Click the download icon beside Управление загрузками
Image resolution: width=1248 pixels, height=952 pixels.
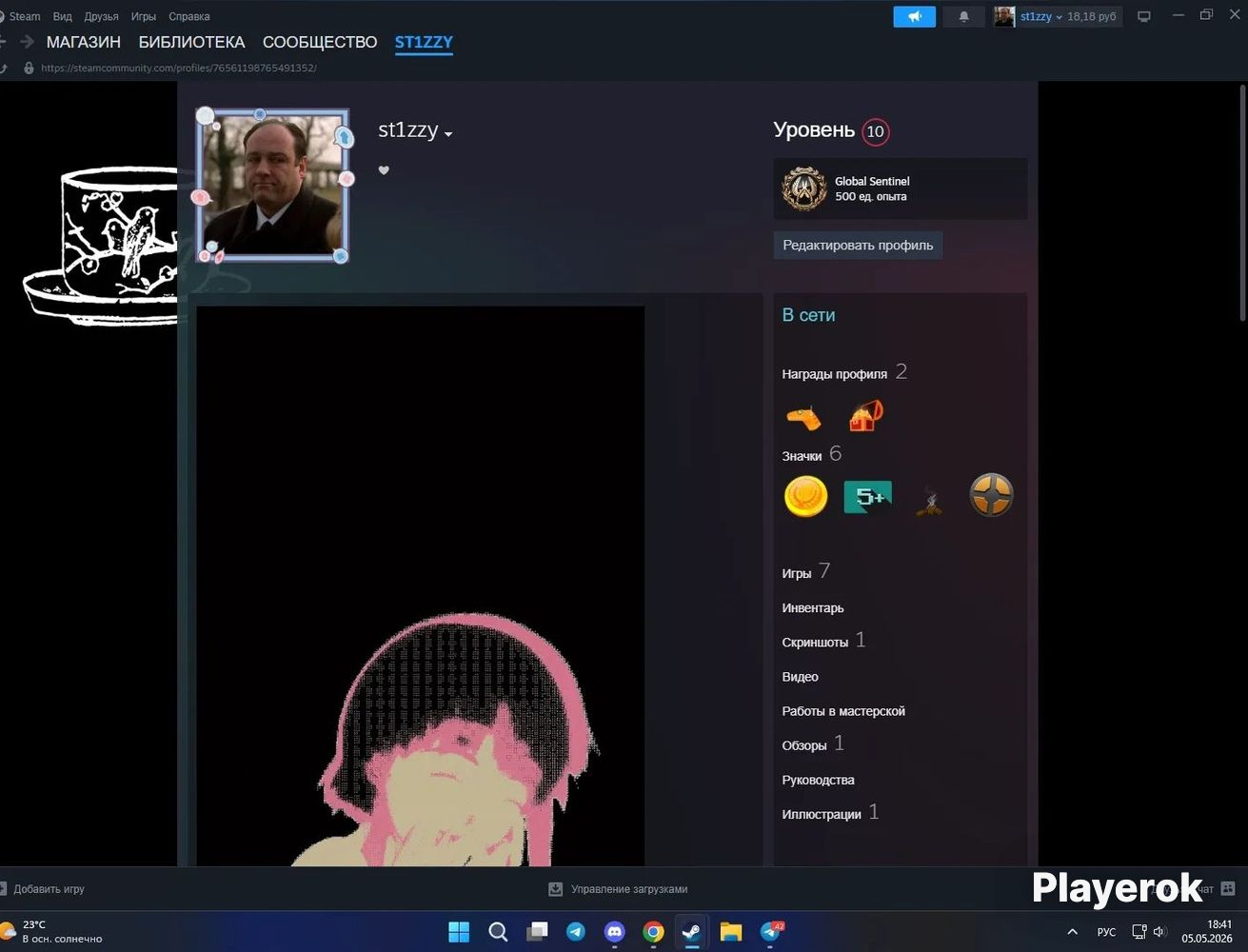[x=556, y=889]
